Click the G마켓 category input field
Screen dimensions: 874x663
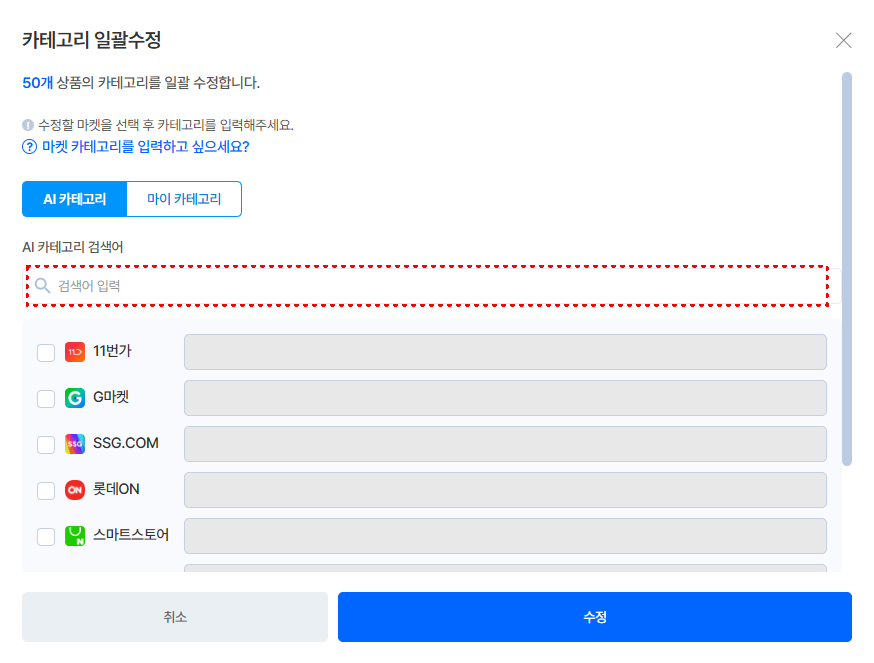point(505,398)
